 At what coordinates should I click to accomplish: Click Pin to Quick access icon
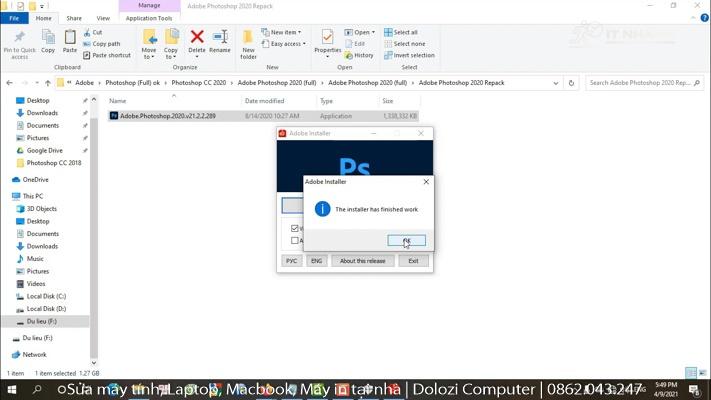tap(19, 40)
